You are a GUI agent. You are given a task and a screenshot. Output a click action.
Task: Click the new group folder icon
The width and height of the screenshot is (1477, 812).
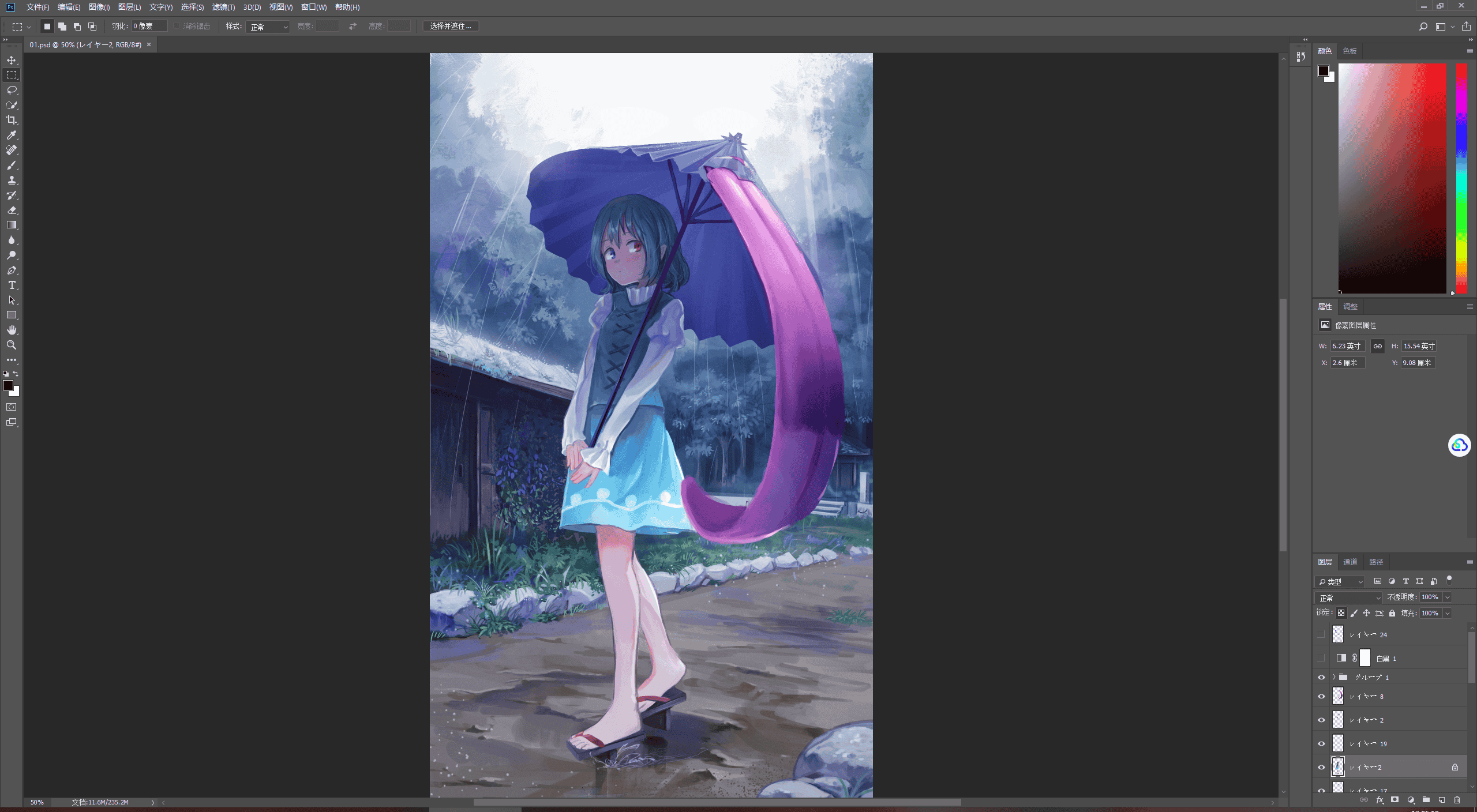click(1426, 800)
